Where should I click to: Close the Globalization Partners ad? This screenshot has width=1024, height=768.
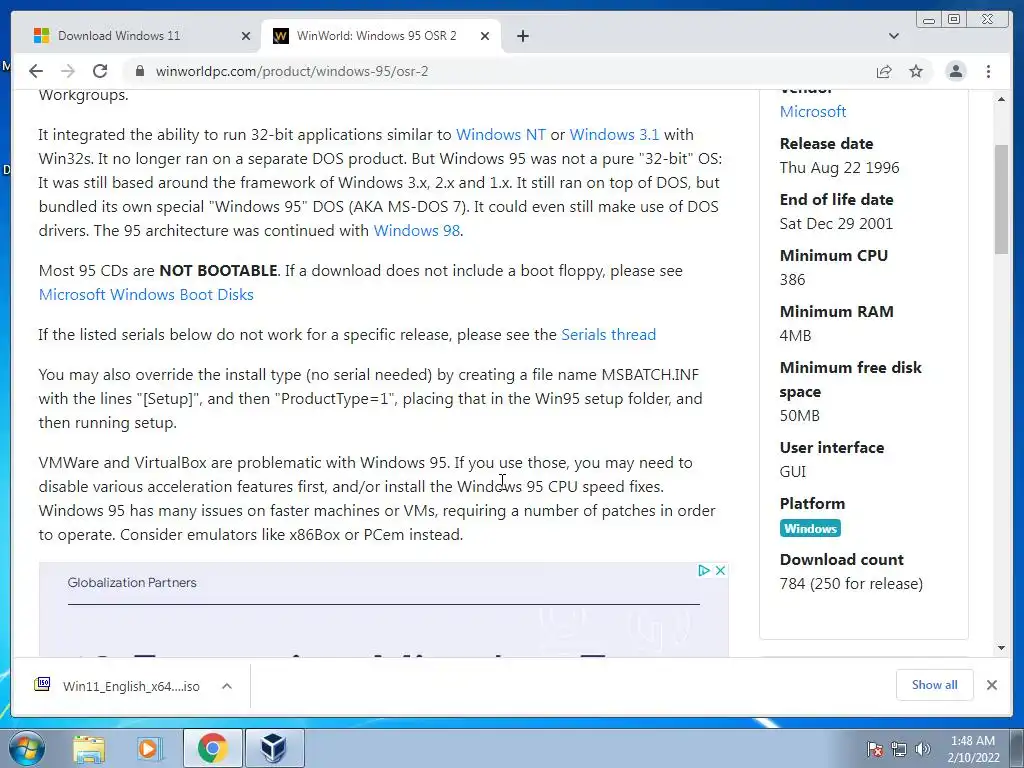(720, 570)
